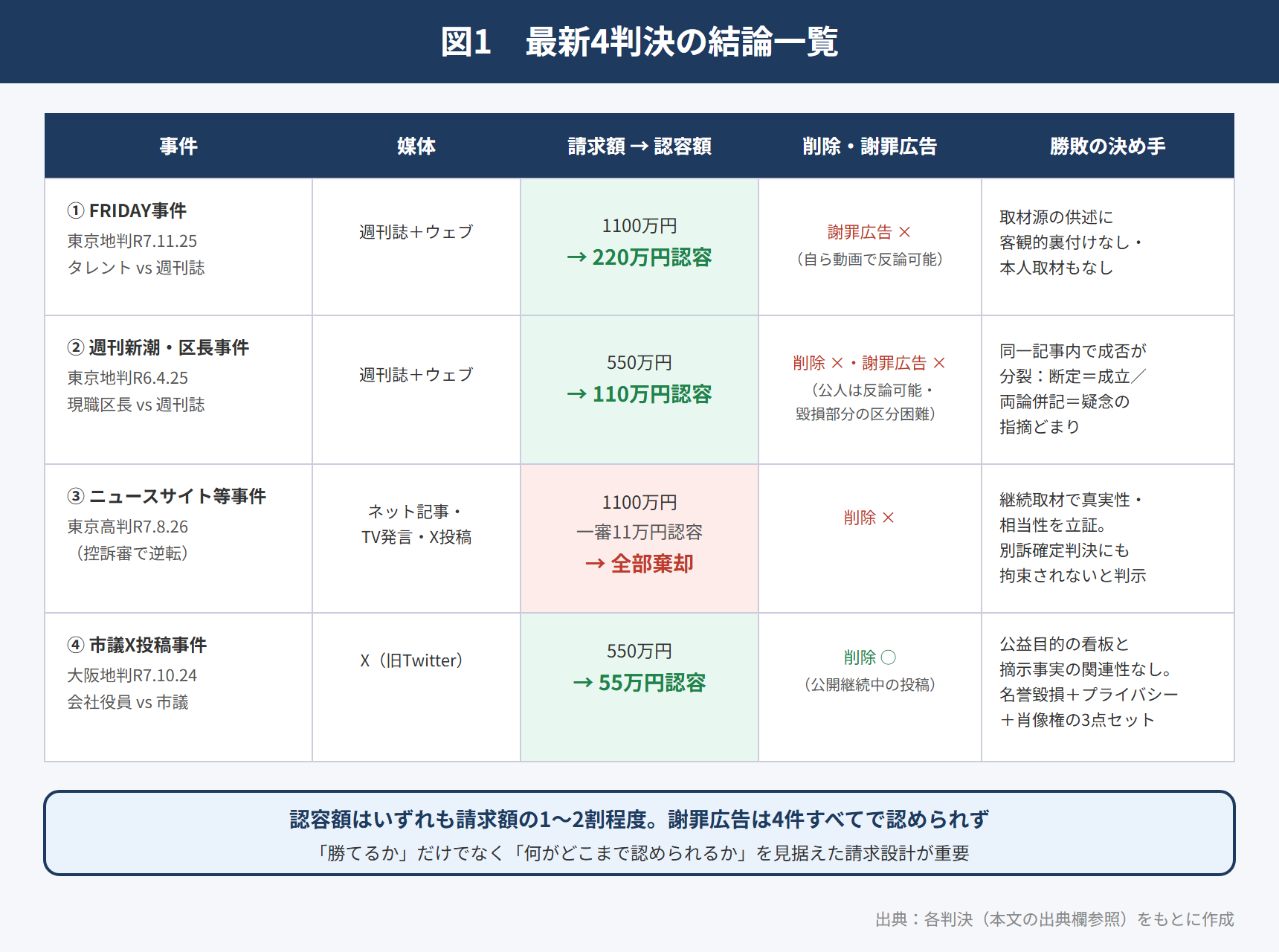
Task: Click the text +肖像権の3点セット
Action: tap(1077, 720)
